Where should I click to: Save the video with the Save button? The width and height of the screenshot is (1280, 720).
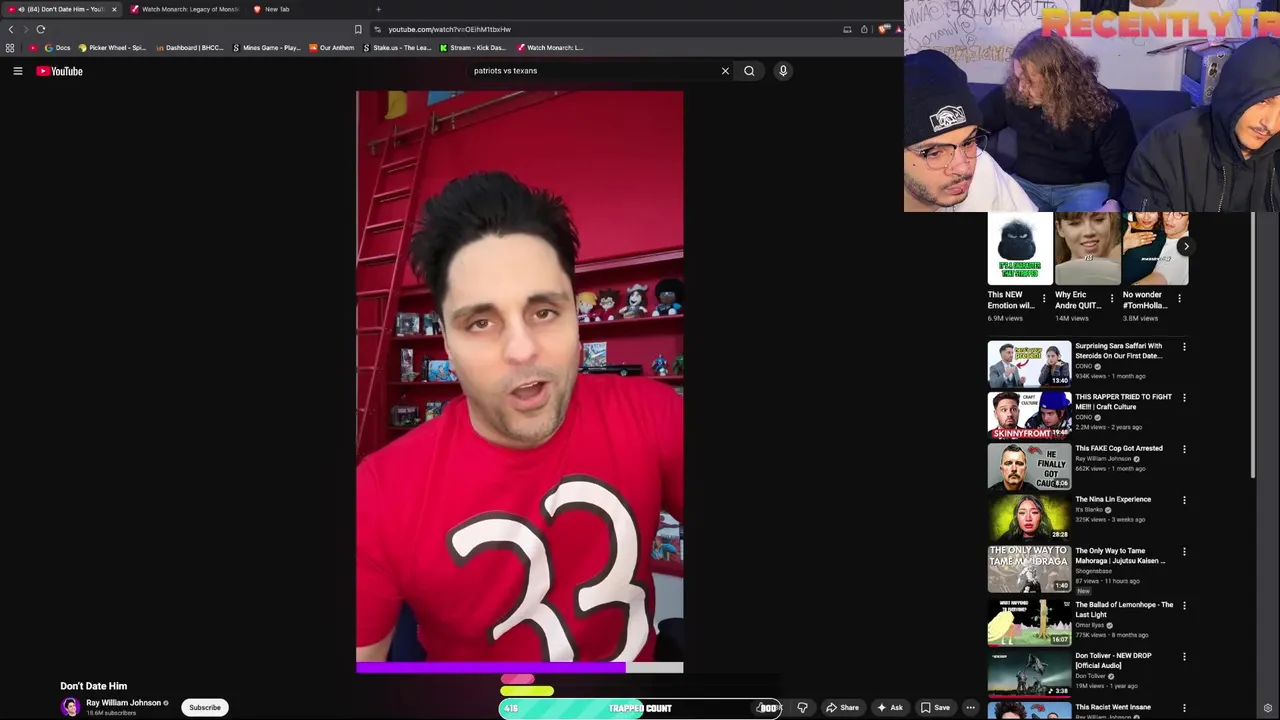pos(935,708)
